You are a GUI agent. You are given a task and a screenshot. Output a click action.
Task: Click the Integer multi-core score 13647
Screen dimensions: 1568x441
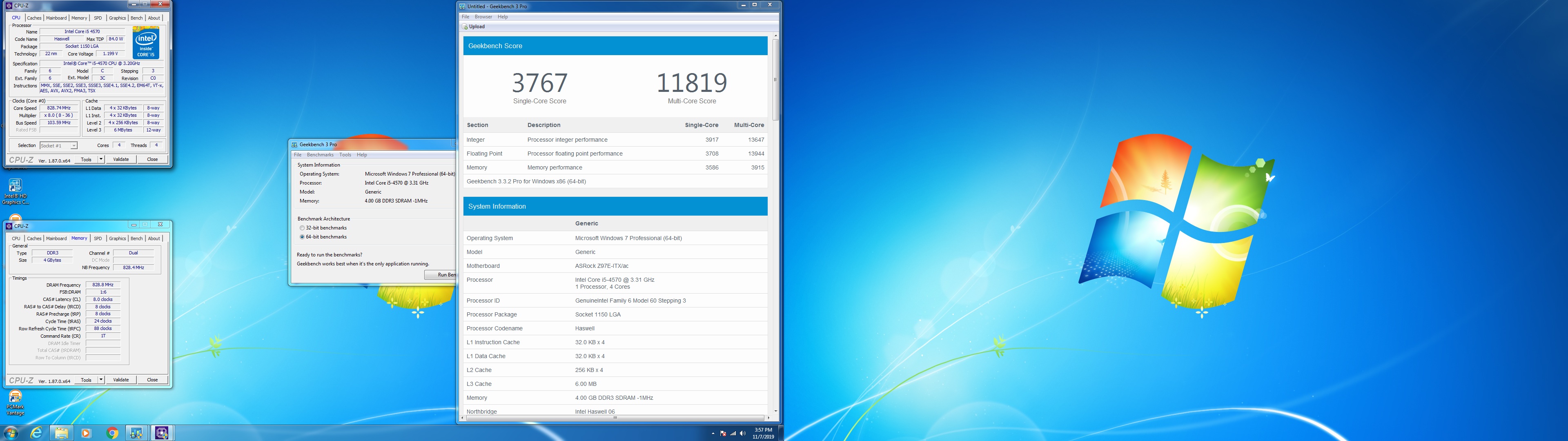(756, 140)
